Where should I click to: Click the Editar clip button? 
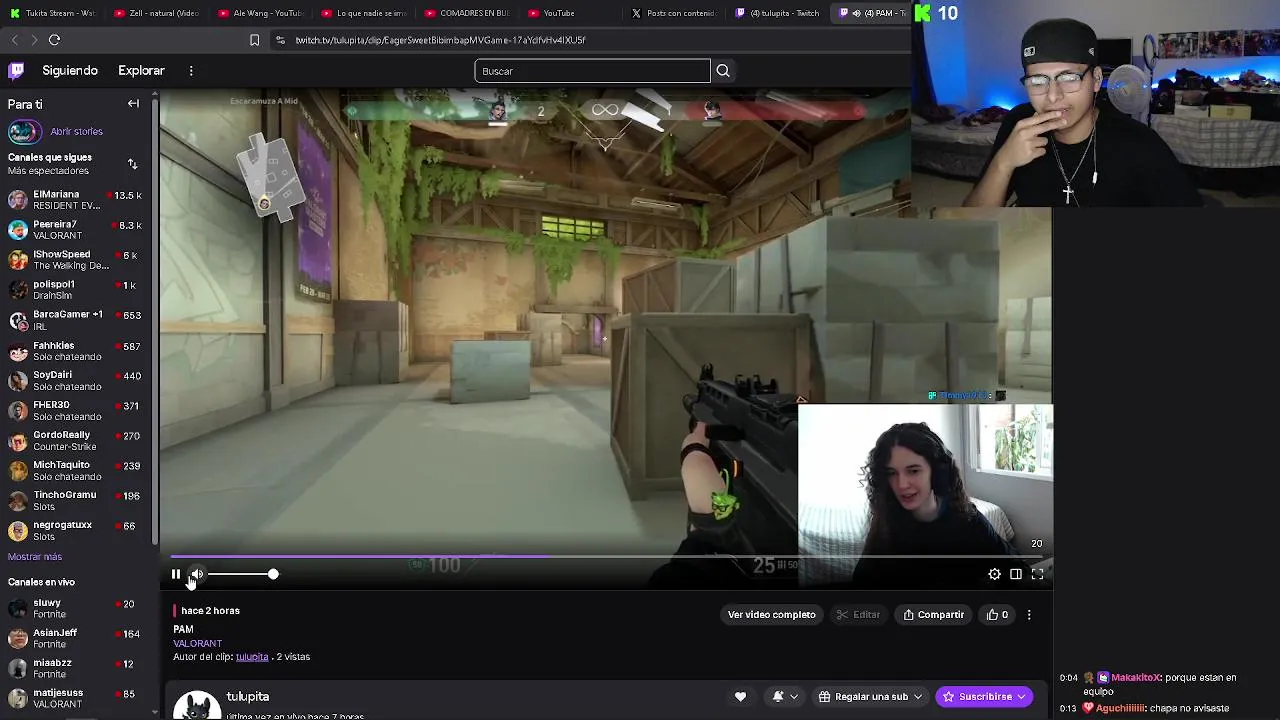pos(858,614)
